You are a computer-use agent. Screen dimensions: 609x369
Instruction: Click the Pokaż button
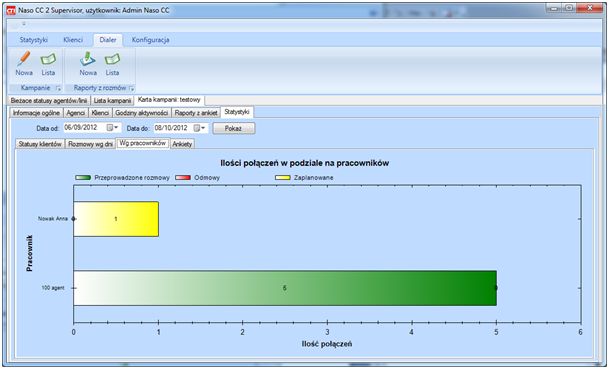pyautogui.click(x=233, y=128)
